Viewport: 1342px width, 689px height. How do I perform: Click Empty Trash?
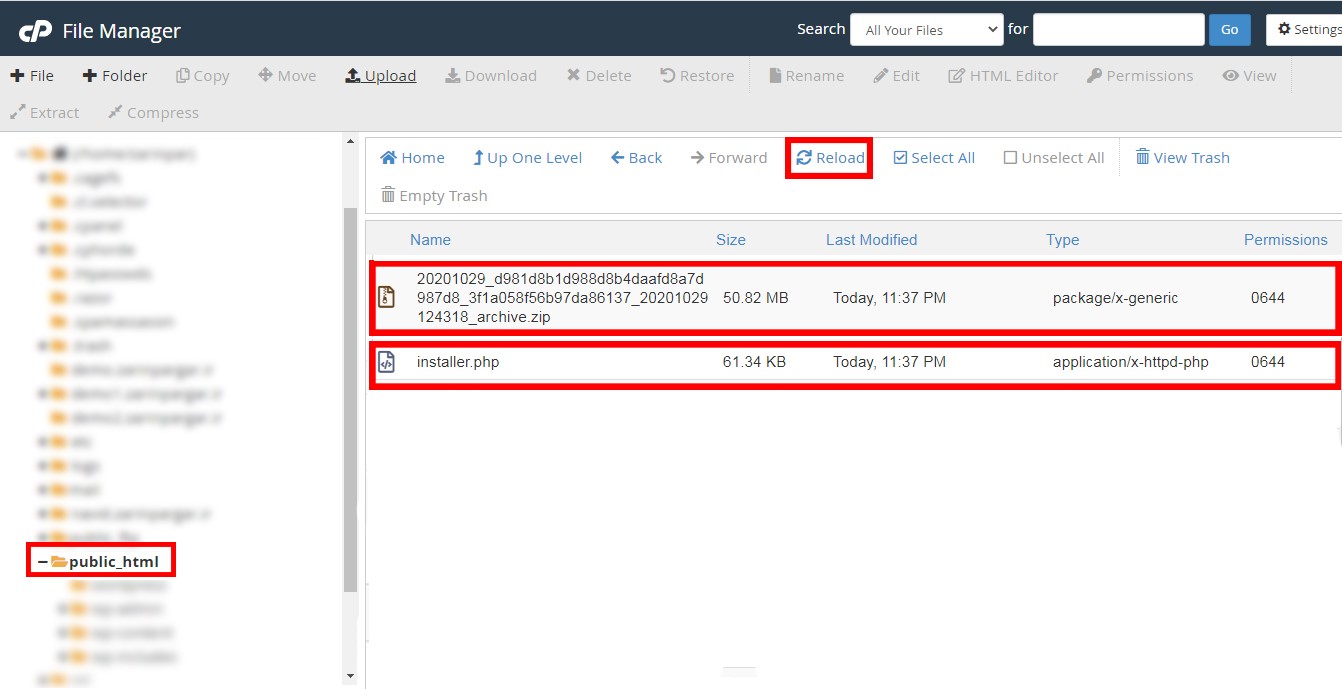pos(434,196)
